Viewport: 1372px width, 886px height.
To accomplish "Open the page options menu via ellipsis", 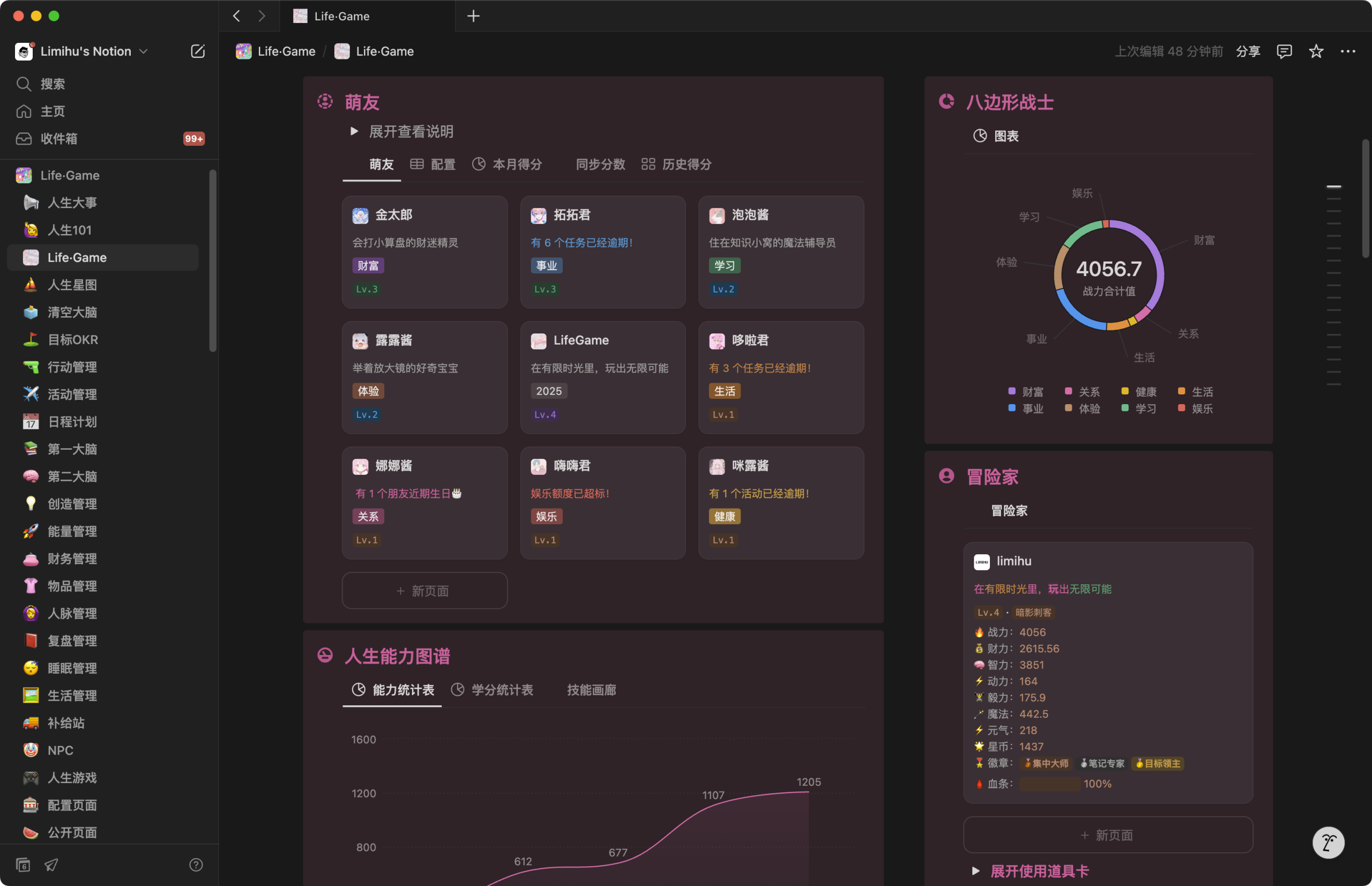I will pyautogui.click(x=1347, y=51).
